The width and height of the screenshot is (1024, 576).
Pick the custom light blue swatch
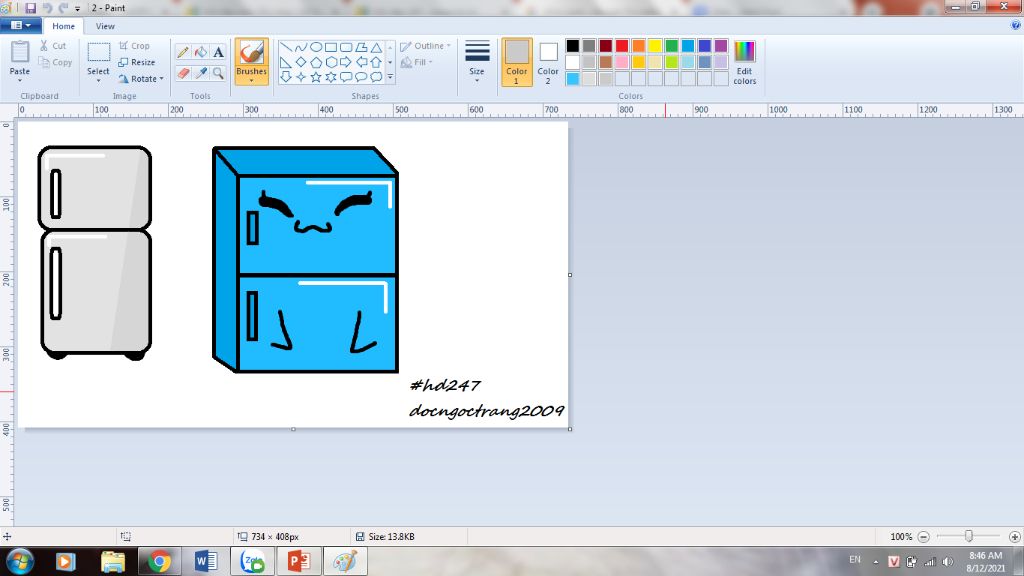pyautogui.click(x=573, y=79)
